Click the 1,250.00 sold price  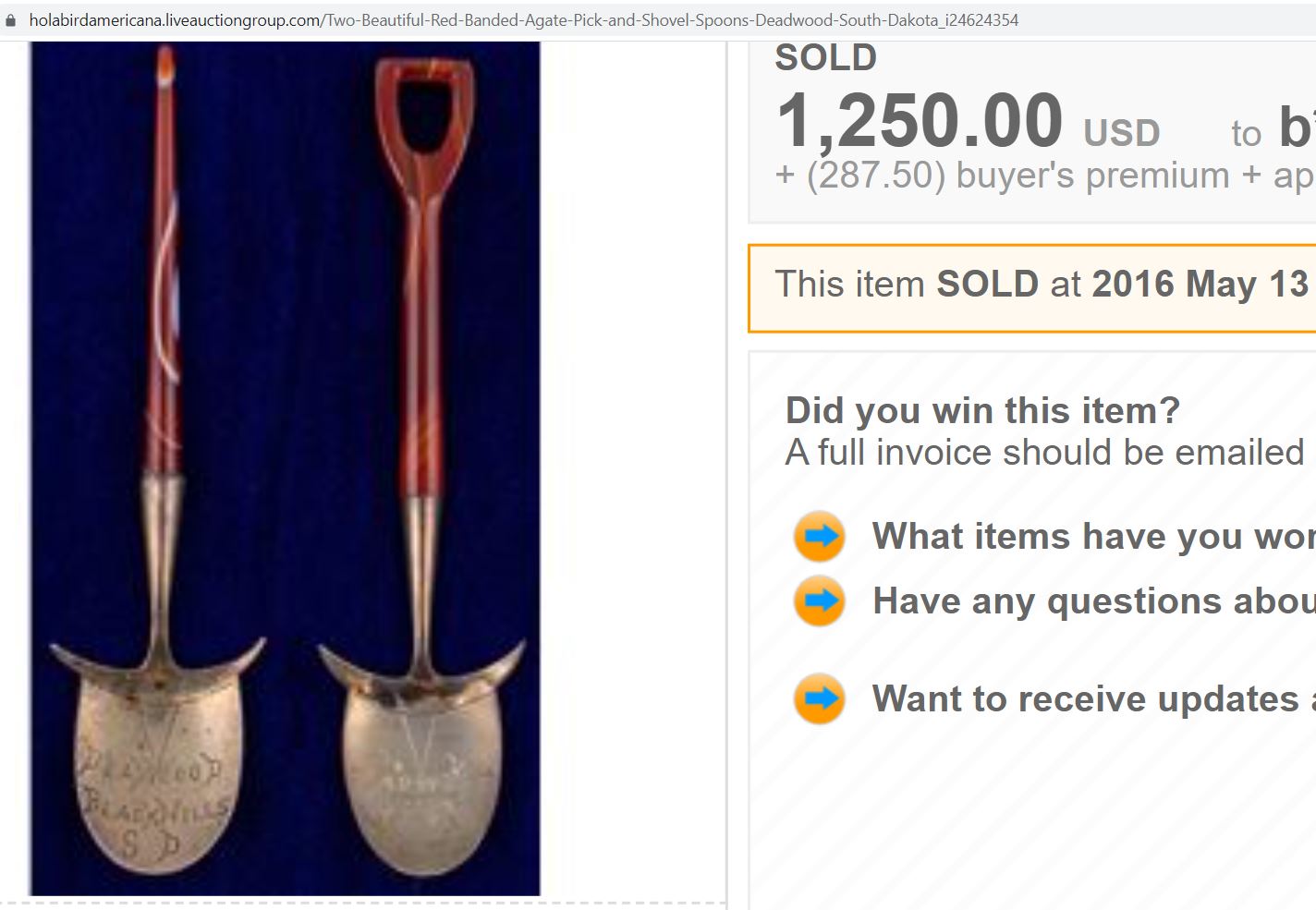(x=920, y=121)
